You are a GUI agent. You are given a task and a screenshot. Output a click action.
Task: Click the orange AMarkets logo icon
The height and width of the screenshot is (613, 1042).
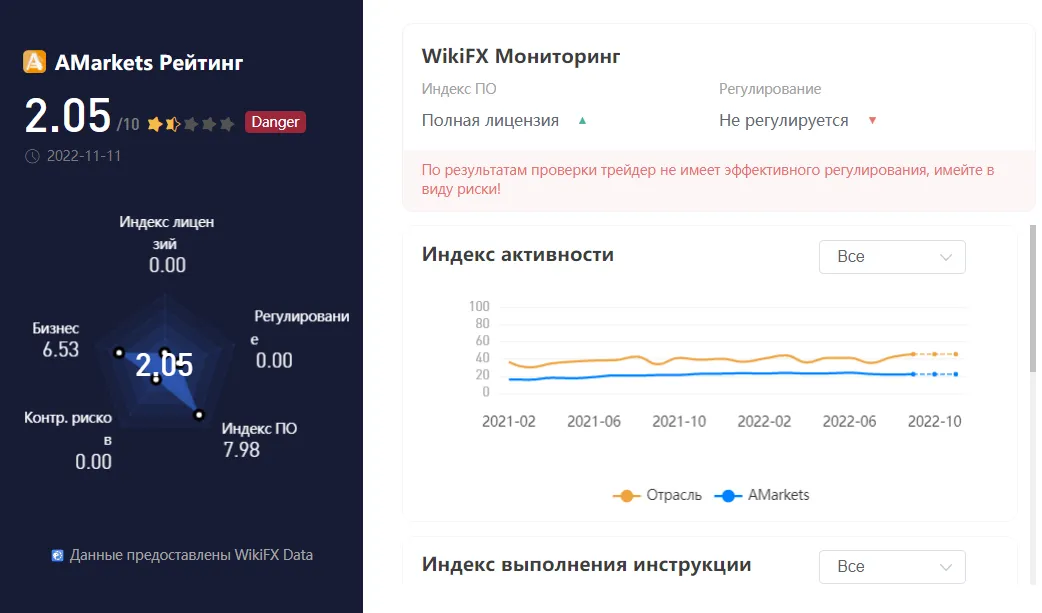click(x=35, y=61)
